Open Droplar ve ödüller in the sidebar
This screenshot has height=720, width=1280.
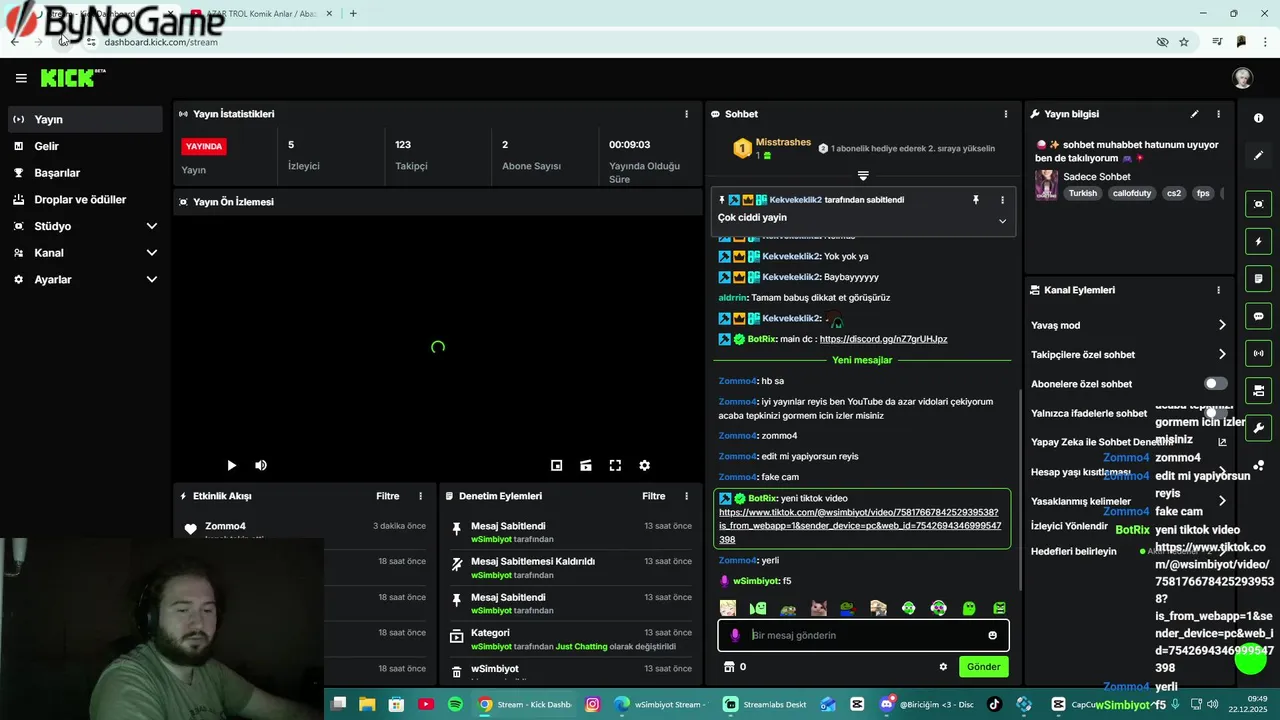click(85, 199)
